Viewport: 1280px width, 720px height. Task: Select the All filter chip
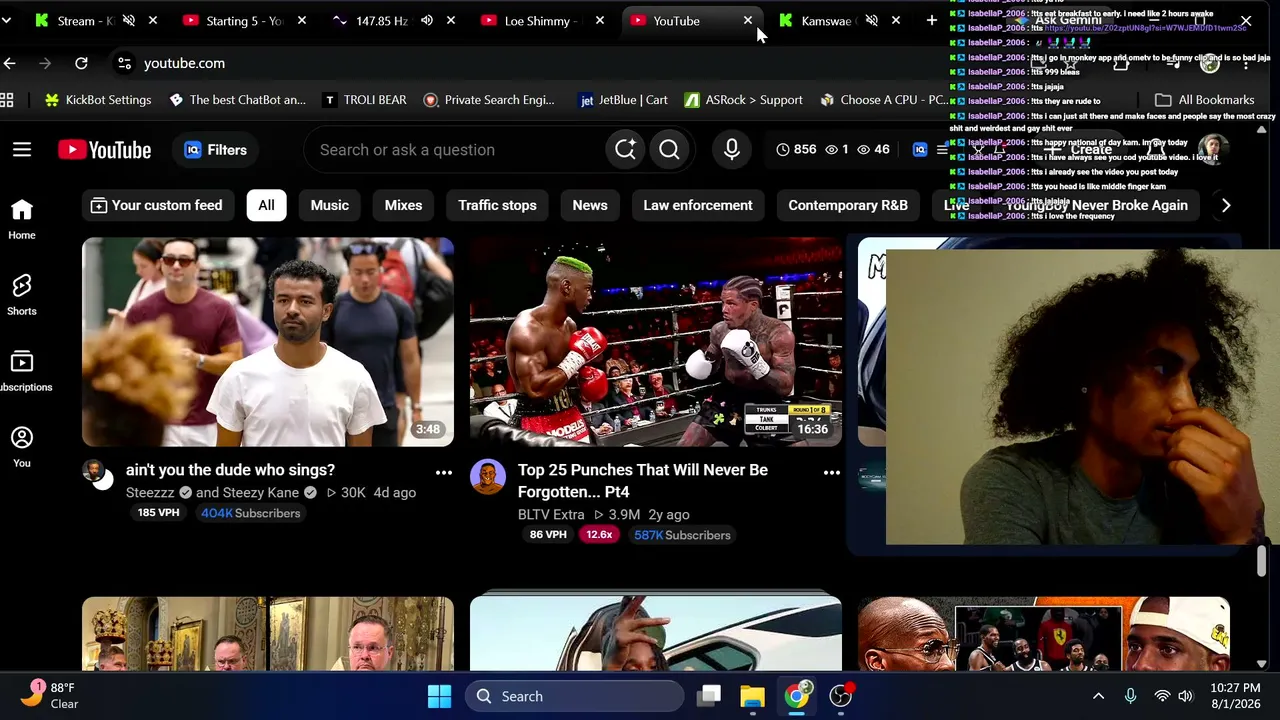[x=266, y=205]
